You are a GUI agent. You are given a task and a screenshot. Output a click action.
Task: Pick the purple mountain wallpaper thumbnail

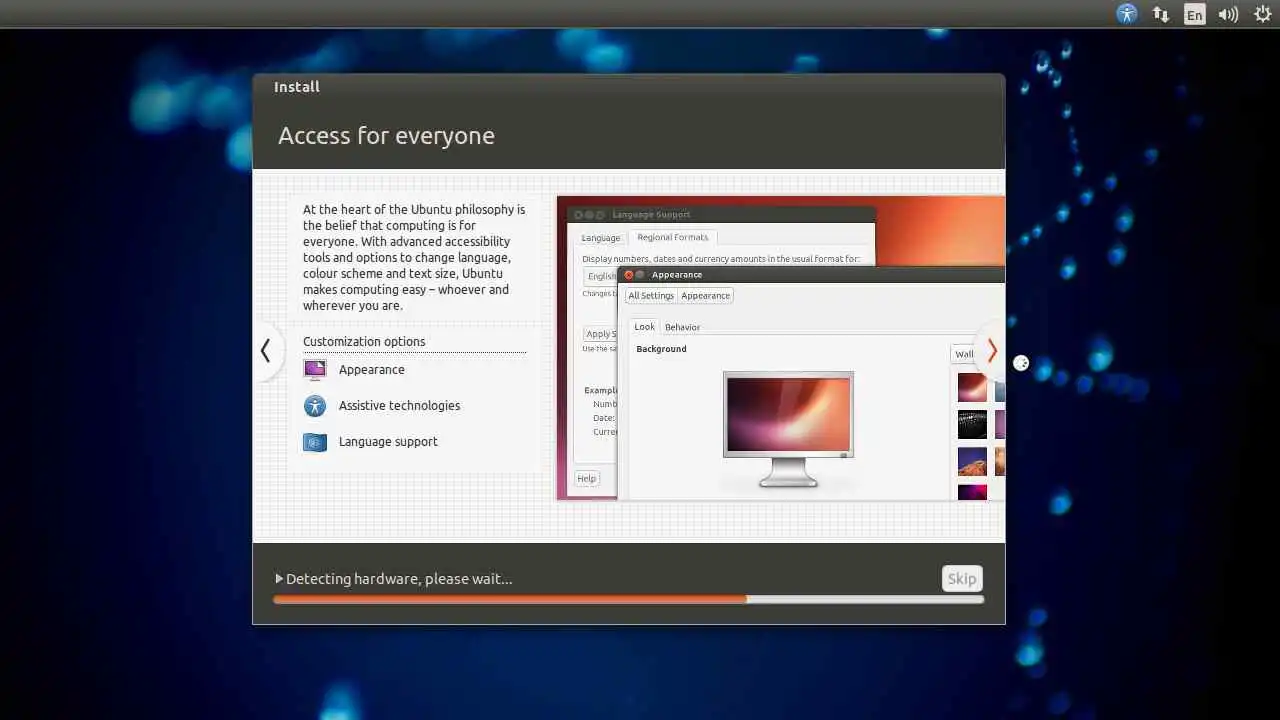[972, 461]
